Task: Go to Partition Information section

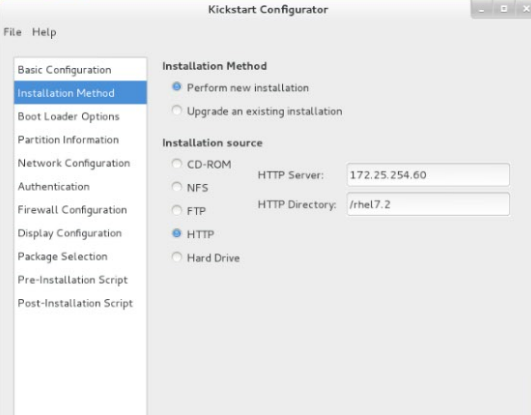Action: click(x=80, y=140)
